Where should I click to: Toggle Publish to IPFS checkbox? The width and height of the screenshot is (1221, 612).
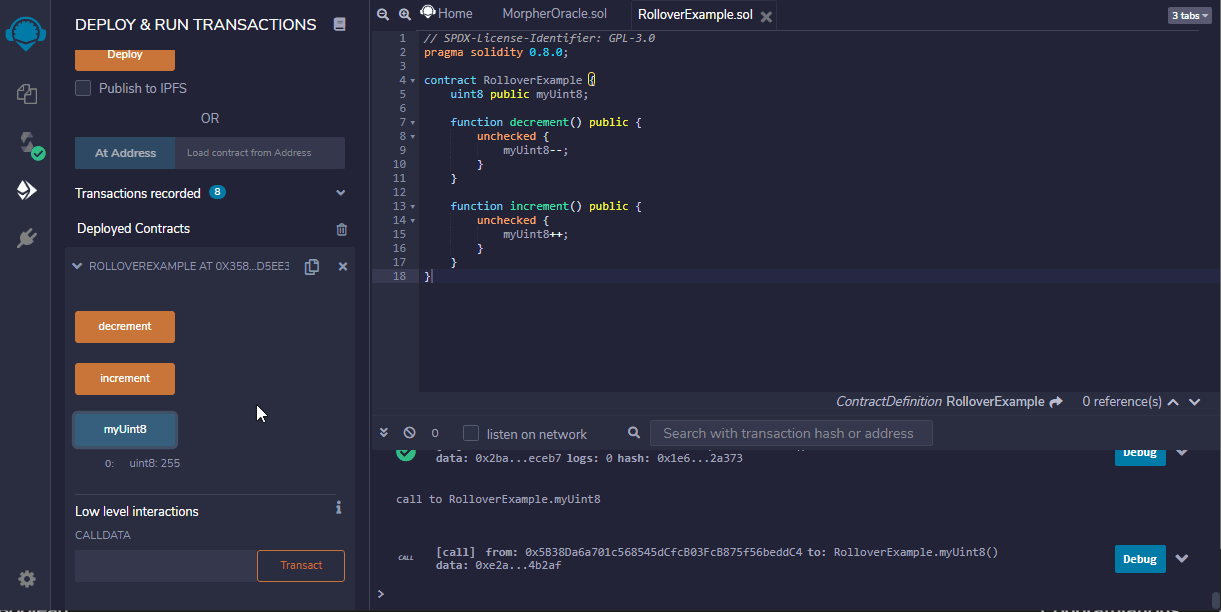click(x=84, y=88)
